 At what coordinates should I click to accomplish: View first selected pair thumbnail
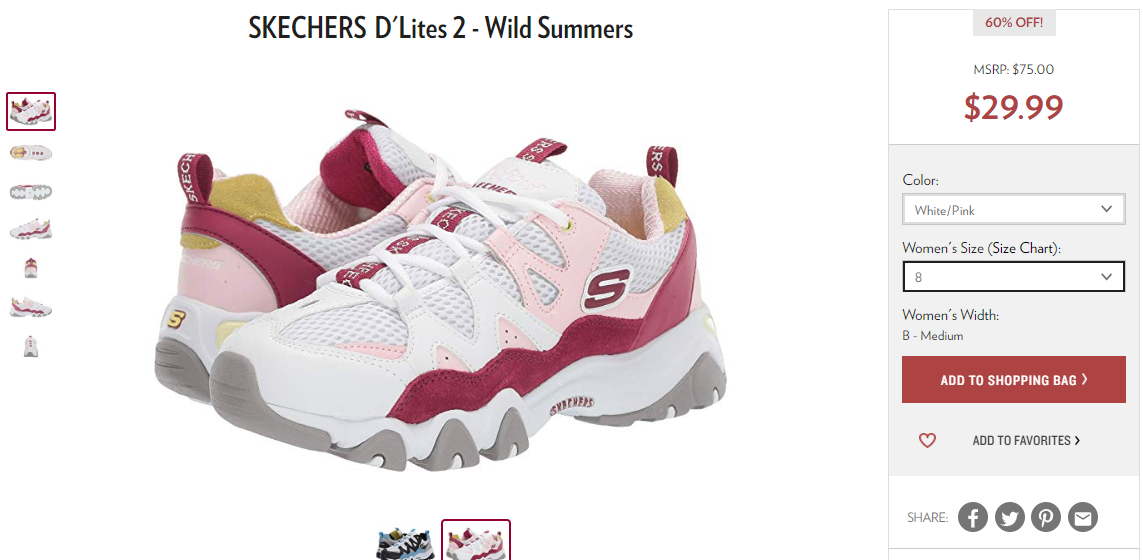(x=31, y=112)
